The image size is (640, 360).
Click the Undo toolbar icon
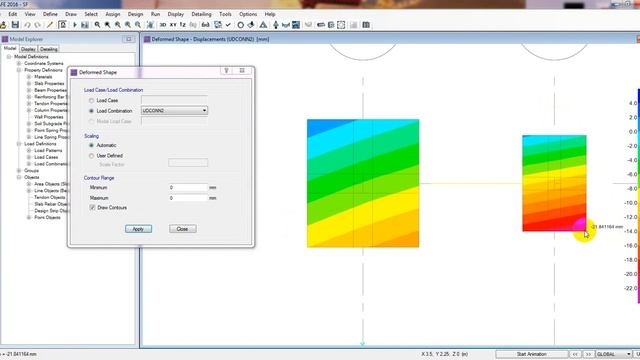pyautogui.click(x=27, y=25)
